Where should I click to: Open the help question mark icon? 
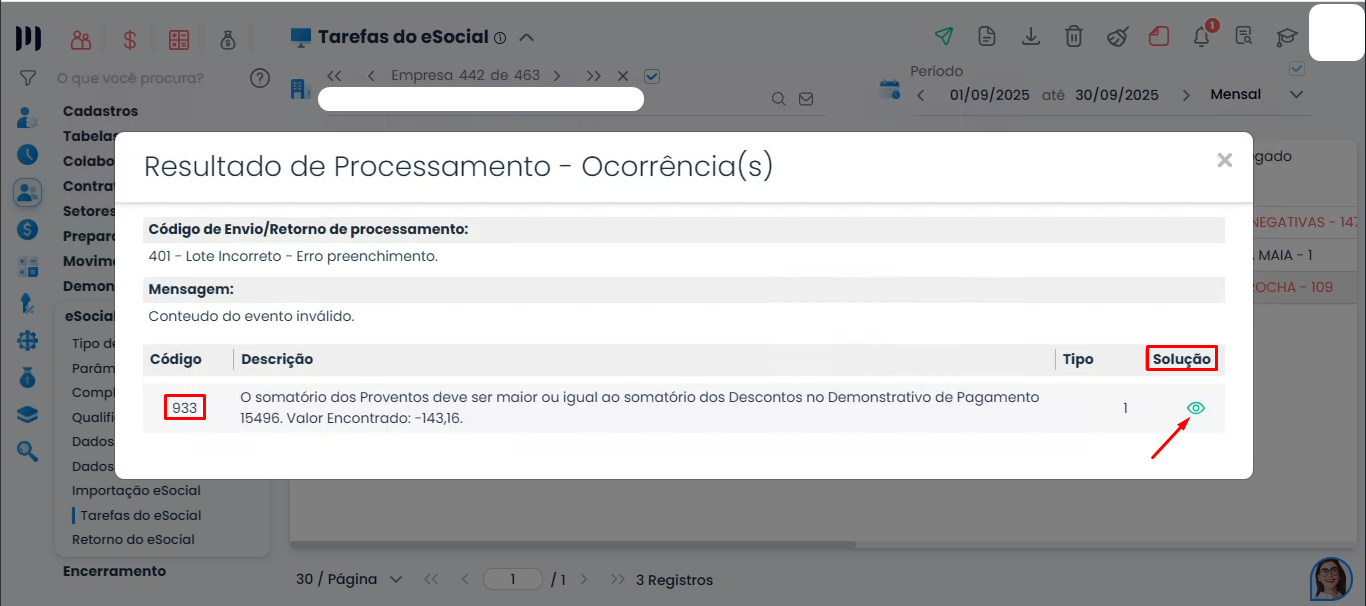point(260,78)
